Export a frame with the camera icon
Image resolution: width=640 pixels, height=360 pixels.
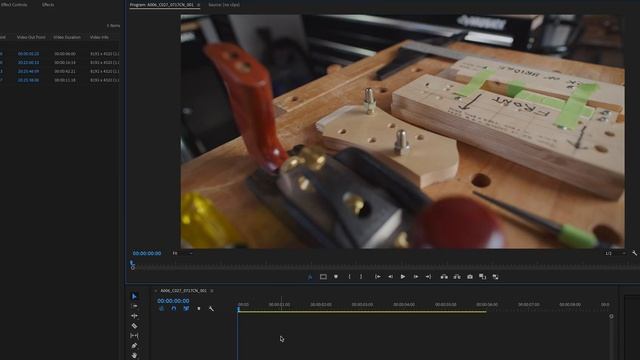[x=470, y=277]
